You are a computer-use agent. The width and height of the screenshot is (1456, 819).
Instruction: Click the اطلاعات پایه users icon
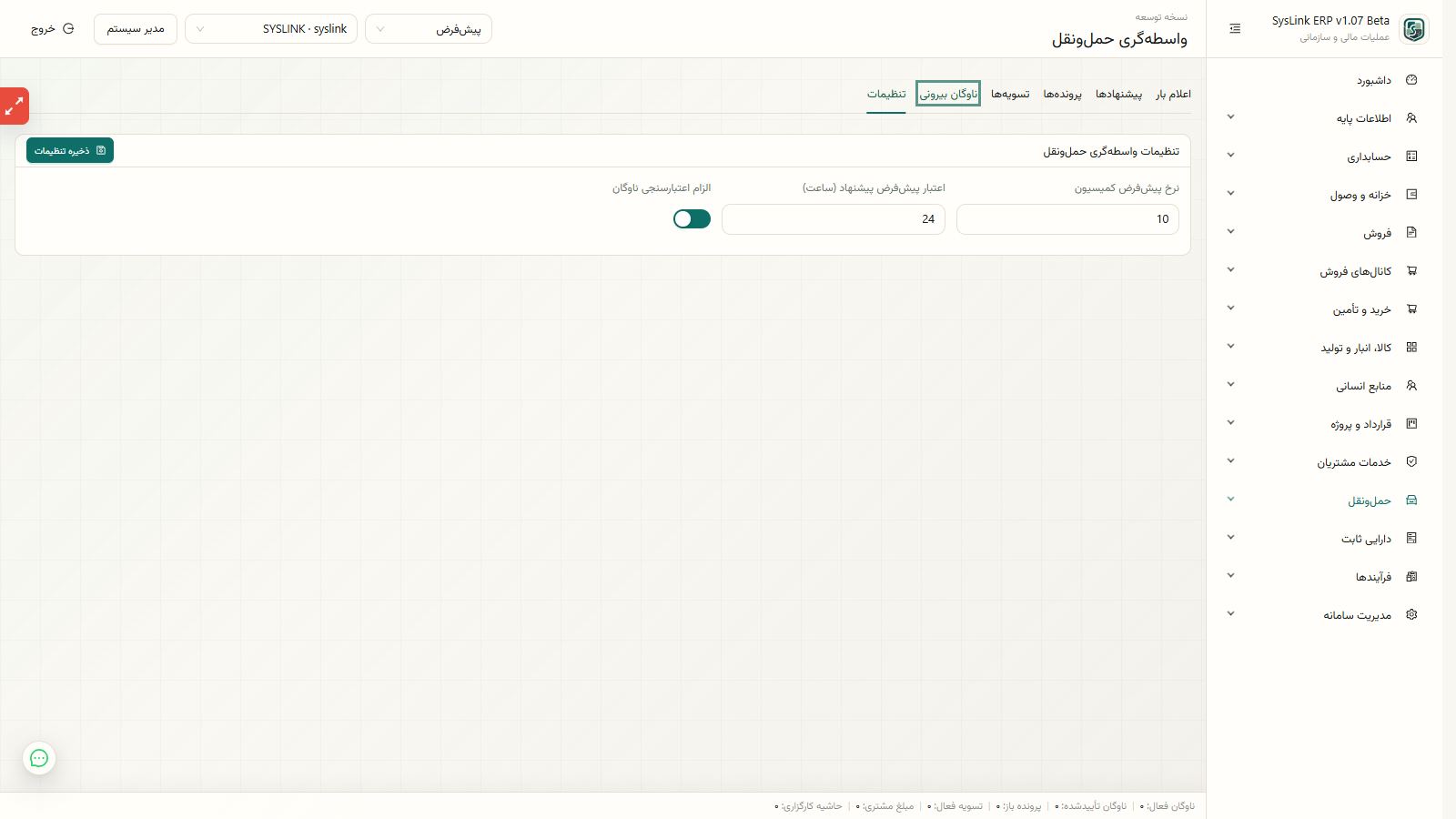tap(1411, 118)
